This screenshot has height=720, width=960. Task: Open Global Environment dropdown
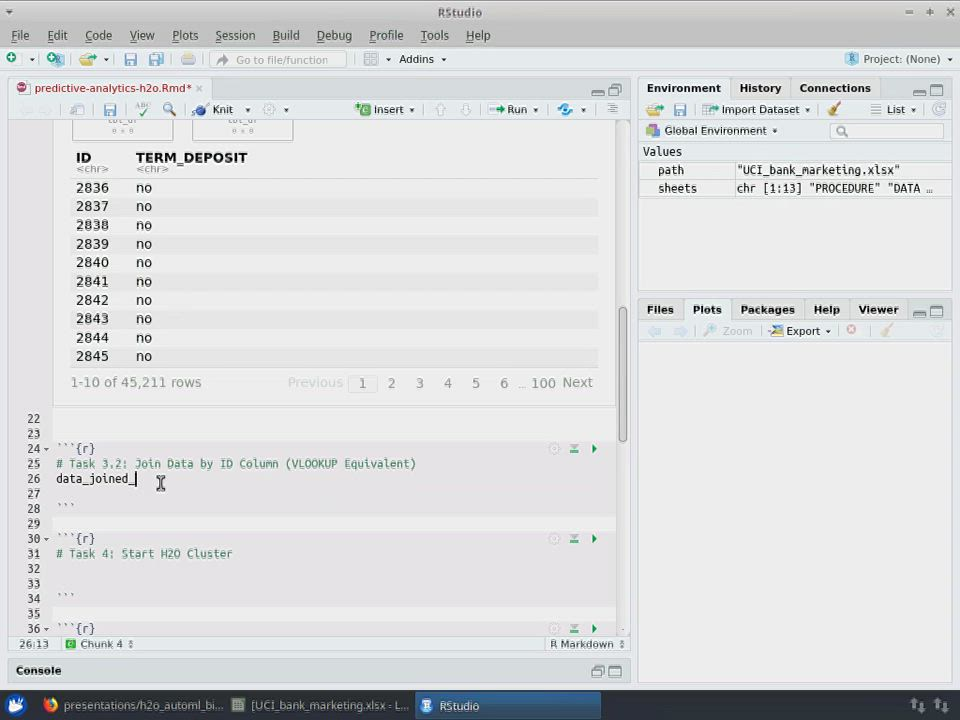[x=712, y=130]
